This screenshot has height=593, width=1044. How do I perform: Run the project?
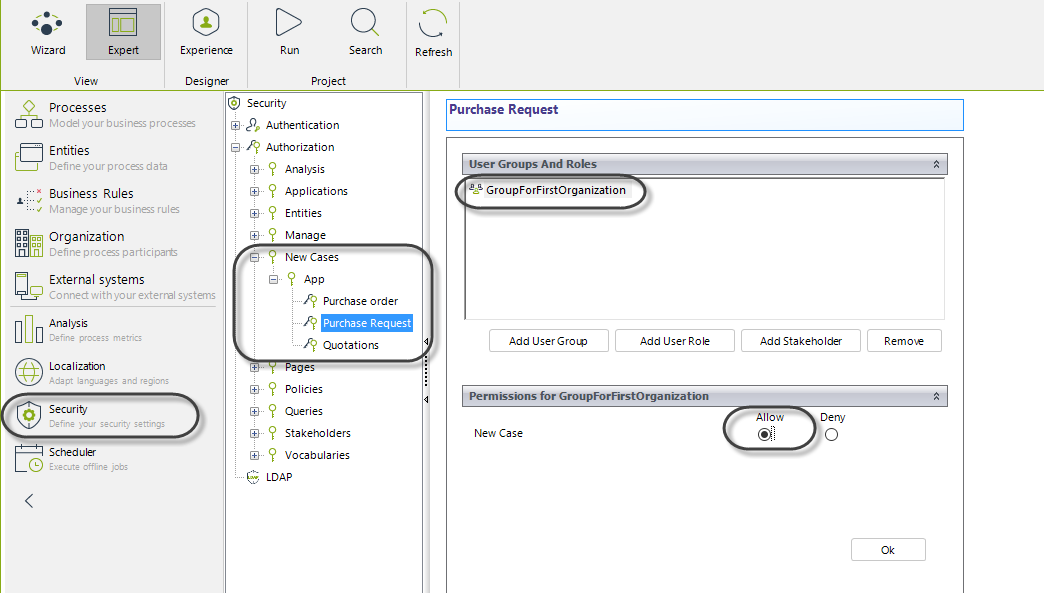coord(289,32)
